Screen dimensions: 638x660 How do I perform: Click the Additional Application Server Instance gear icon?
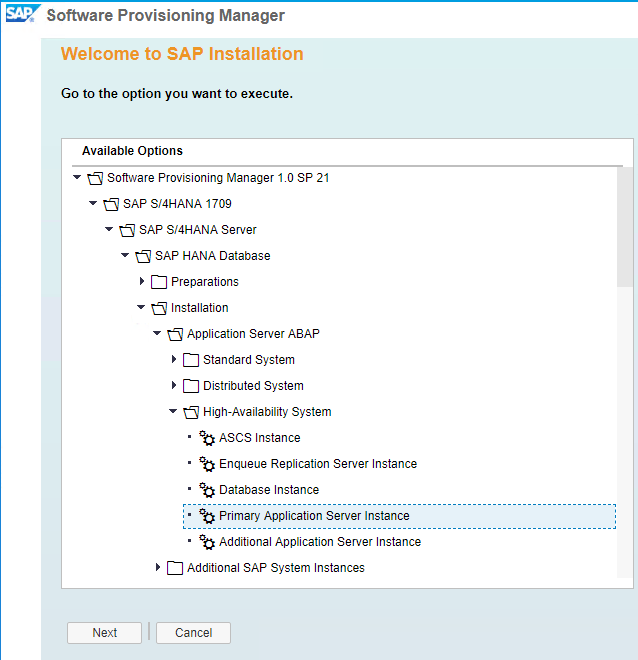pyautogui.click(x=207, y=542)
